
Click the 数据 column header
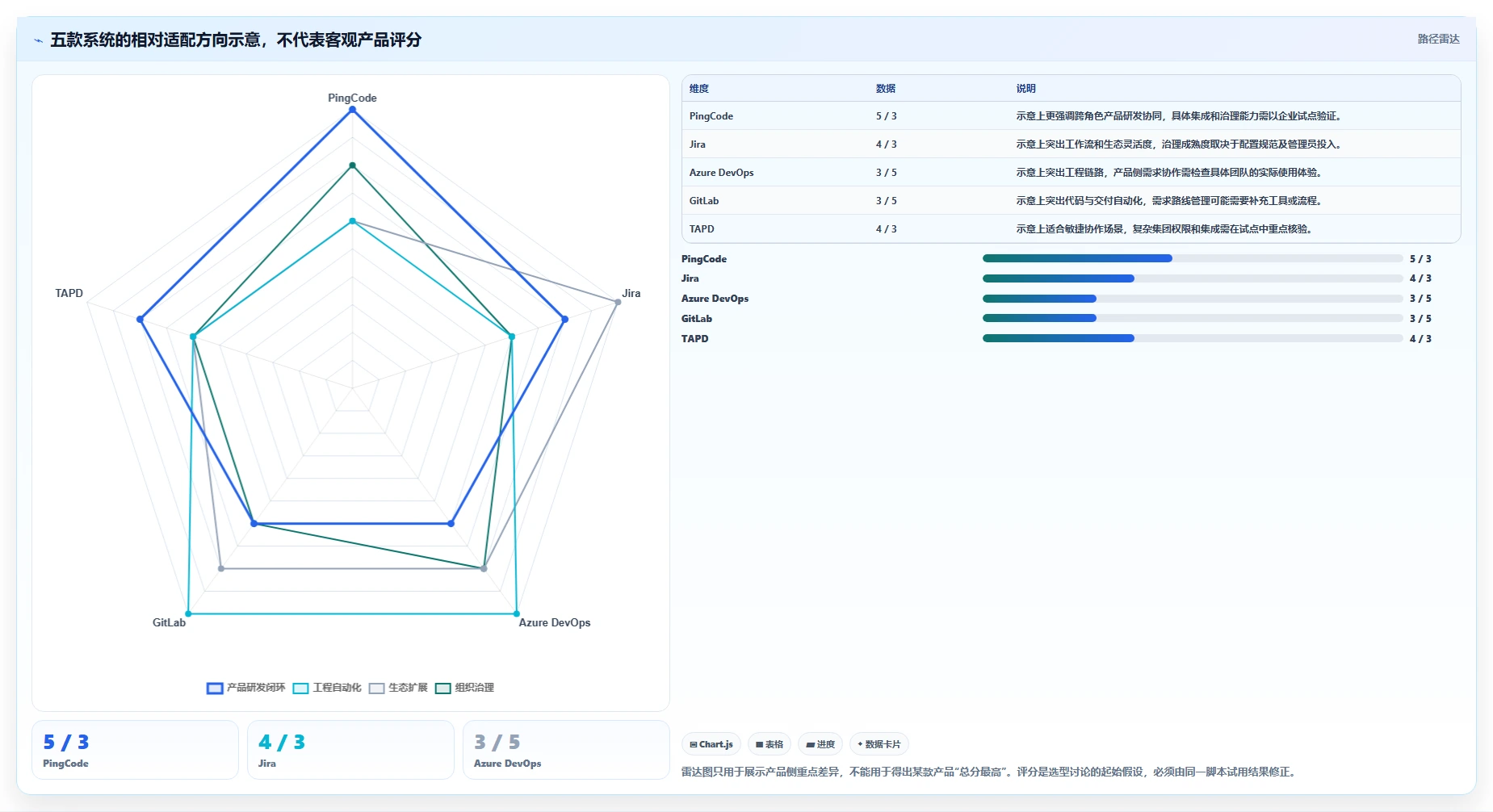coord(886,89)
